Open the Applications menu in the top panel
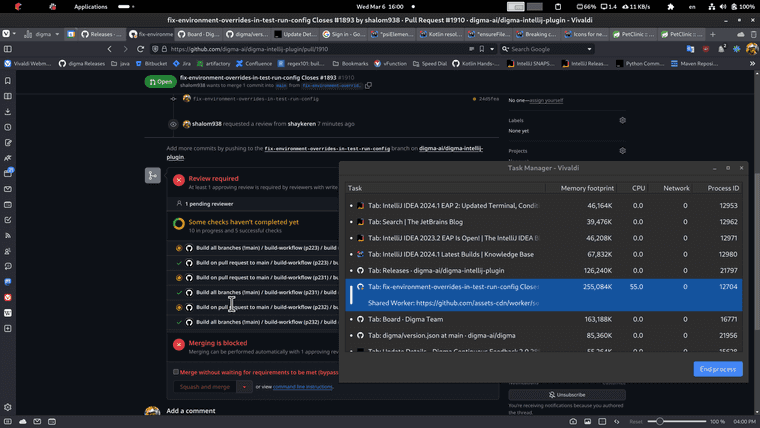760x428 pixels. point(91,7)
